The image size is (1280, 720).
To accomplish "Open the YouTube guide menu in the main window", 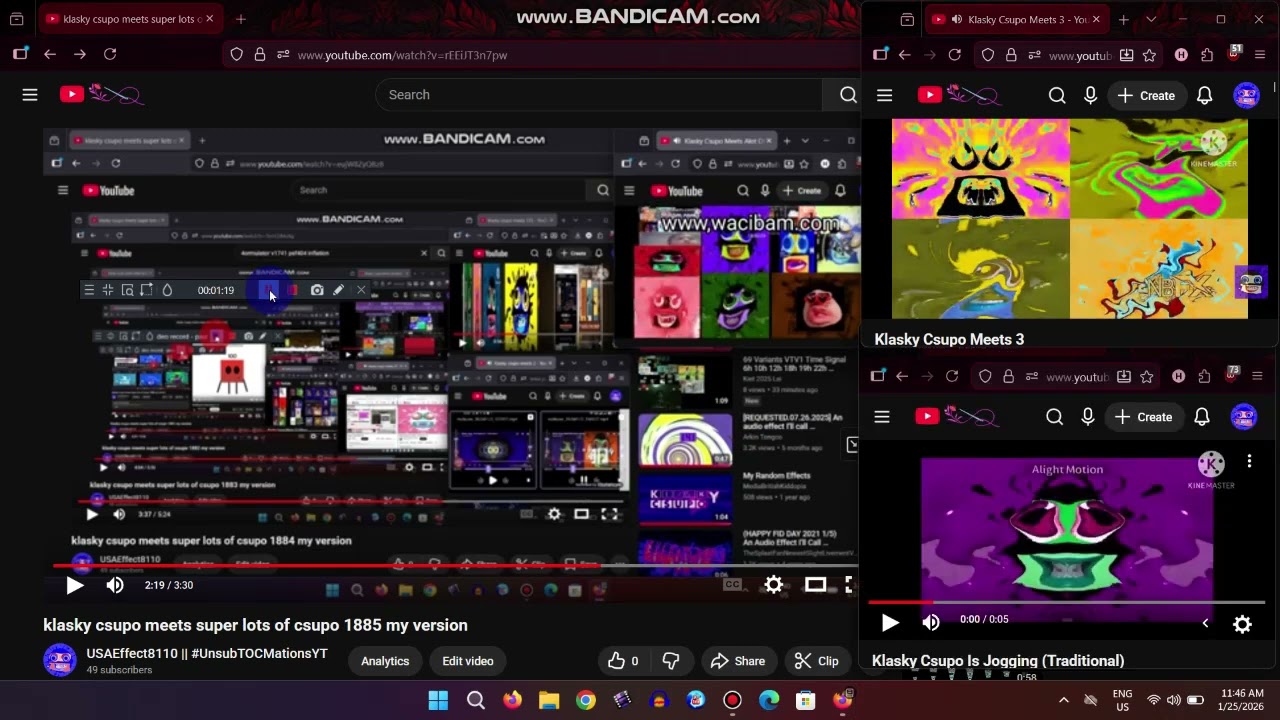I will (x=30, y=95).
